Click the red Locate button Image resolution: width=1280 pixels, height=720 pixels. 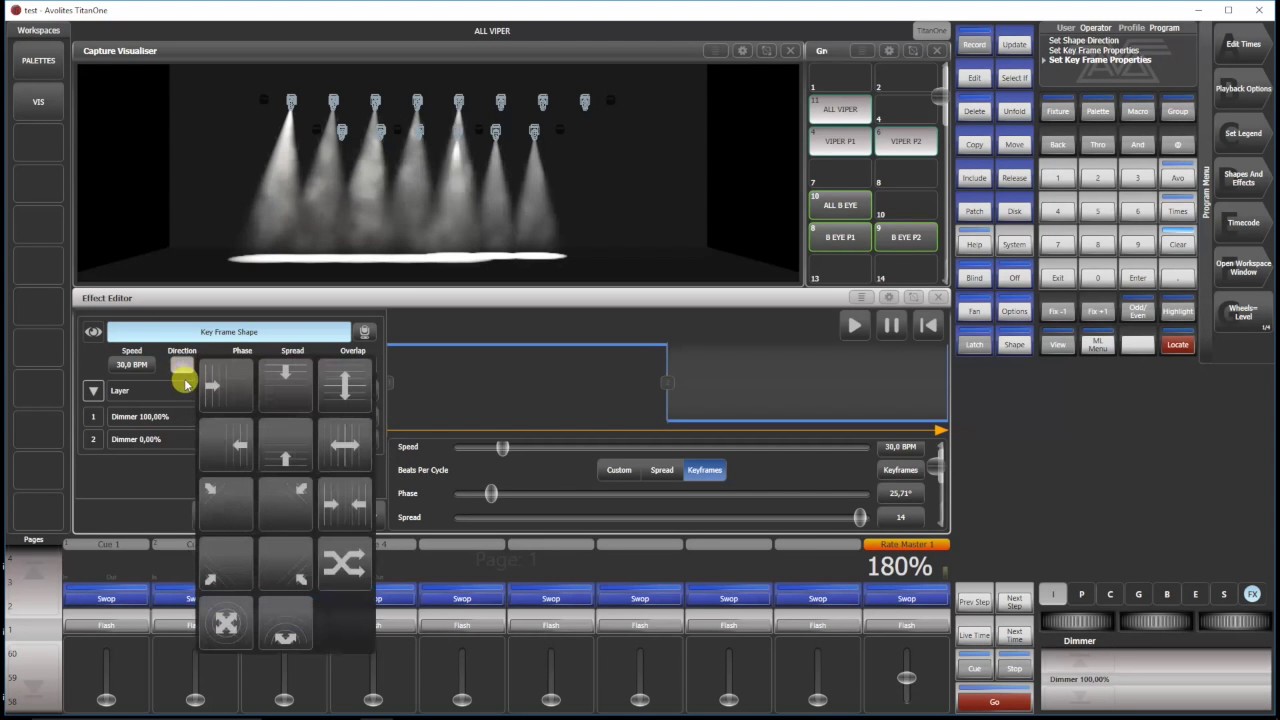(x=1178, y=344)
